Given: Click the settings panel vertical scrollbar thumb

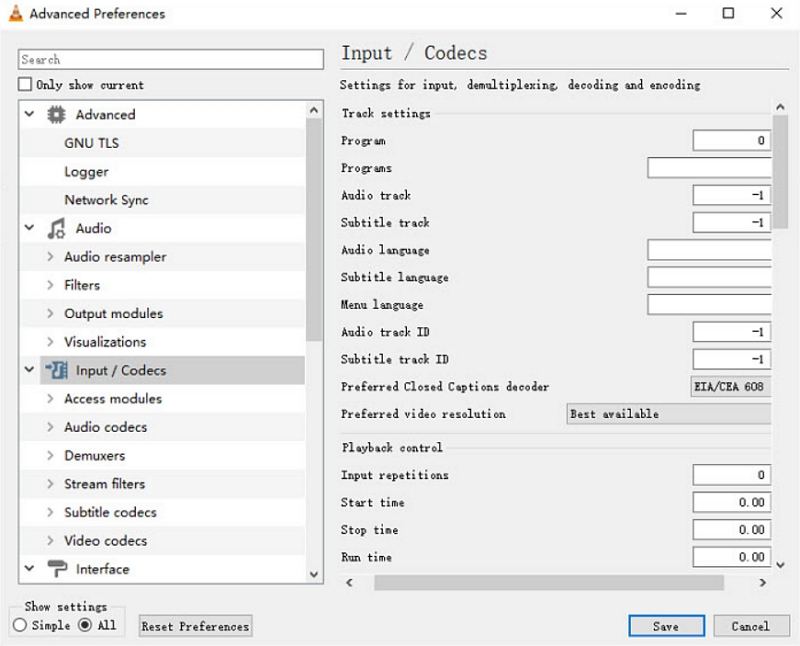Looking at the screenshot, I should coord(780,171).
